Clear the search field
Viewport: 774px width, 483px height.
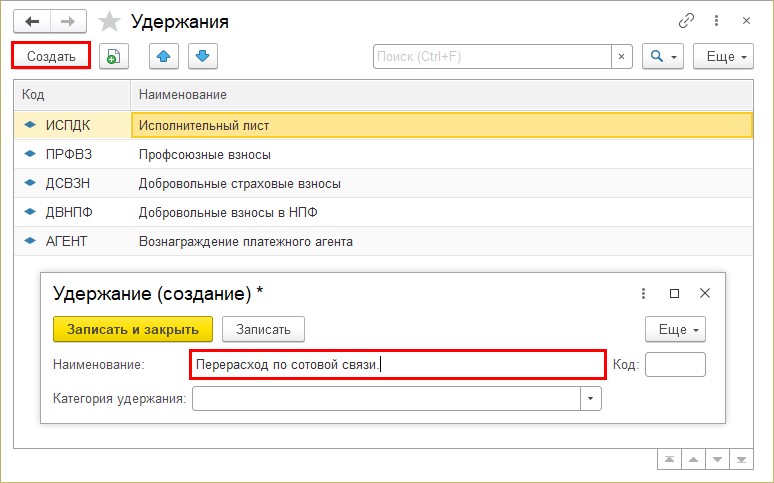[621, 56]
